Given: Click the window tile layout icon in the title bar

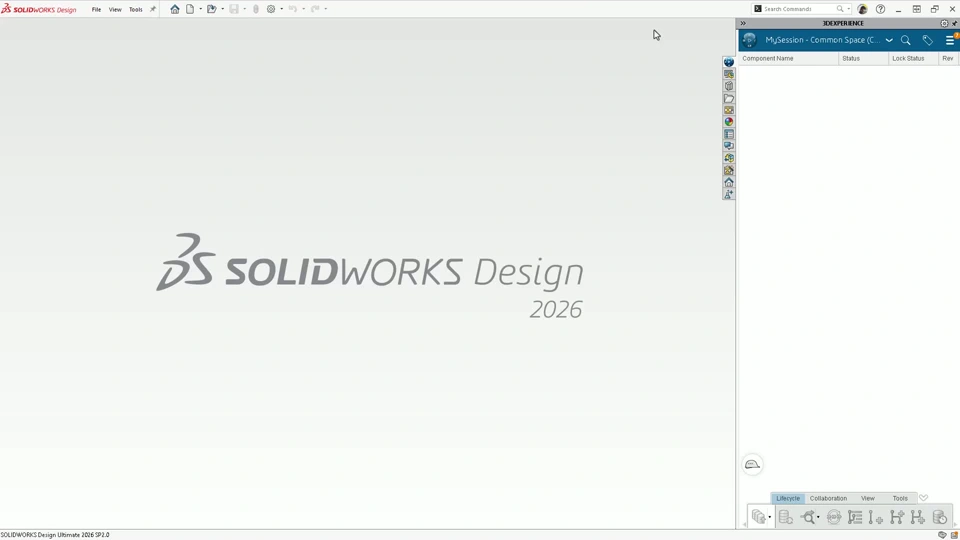Looking at the screenshot, I should click(917, 9).
